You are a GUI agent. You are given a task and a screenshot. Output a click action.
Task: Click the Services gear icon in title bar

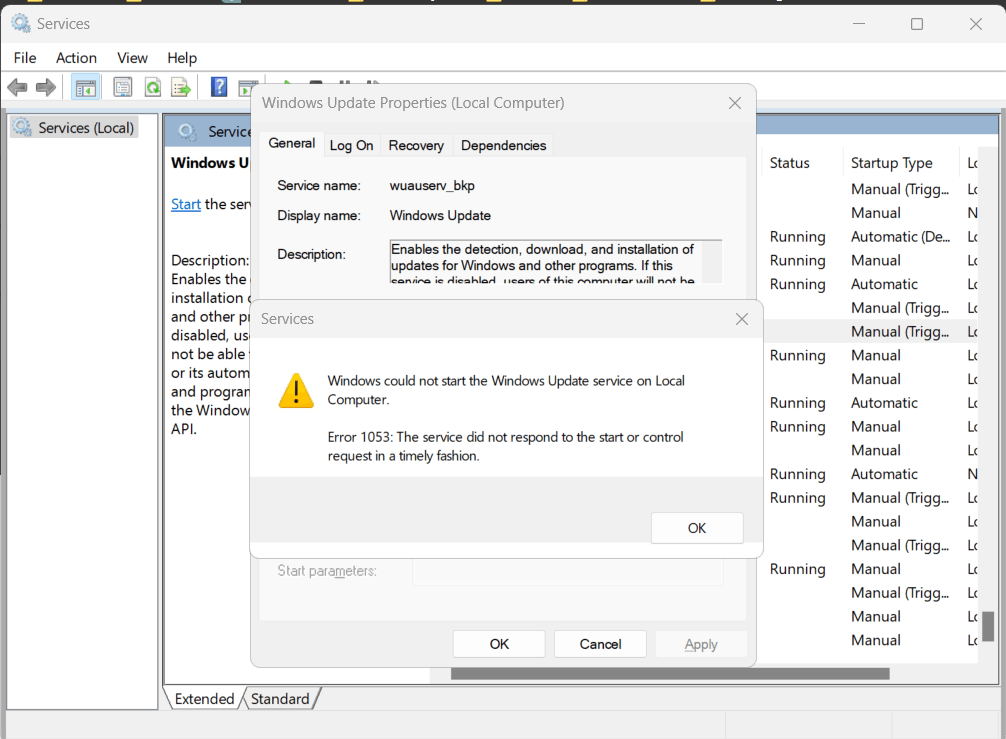pyautogui.click(x=21, y=24)
